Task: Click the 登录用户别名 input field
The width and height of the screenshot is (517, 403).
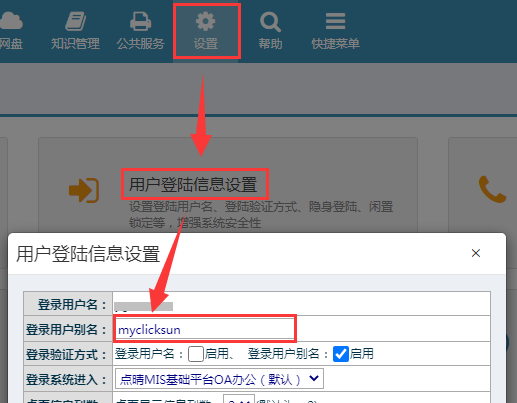Action: pyautogui.click(x=205, y=330)
